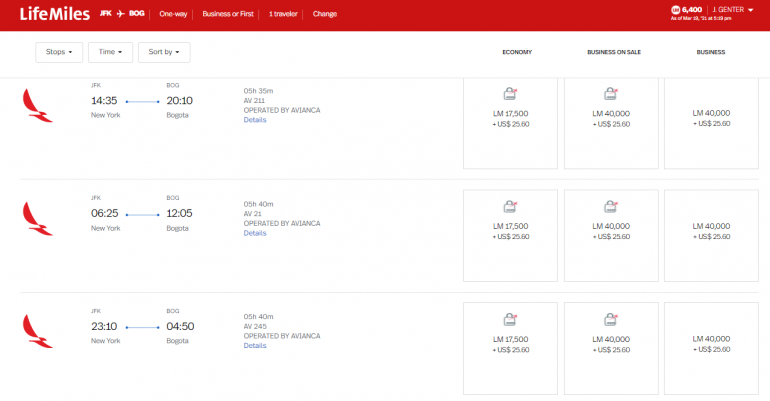Select Business fare LM 40,000 for AV 211
770x401 pixels.
(x=711, y=118)
